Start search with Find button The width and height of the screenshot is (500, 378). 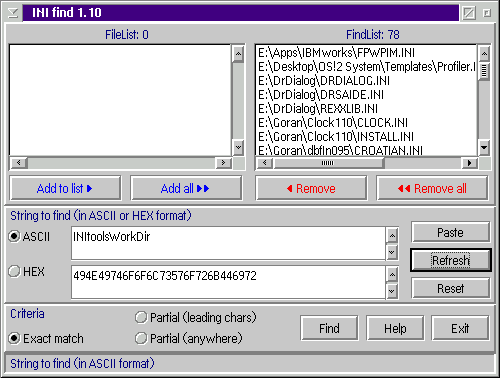[x=329, y=328]
